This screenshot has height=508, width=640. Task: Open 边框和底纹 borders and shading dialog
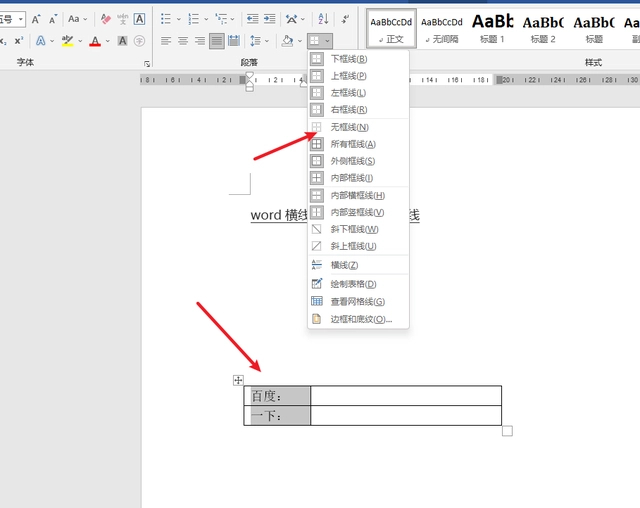click(361, 319)
